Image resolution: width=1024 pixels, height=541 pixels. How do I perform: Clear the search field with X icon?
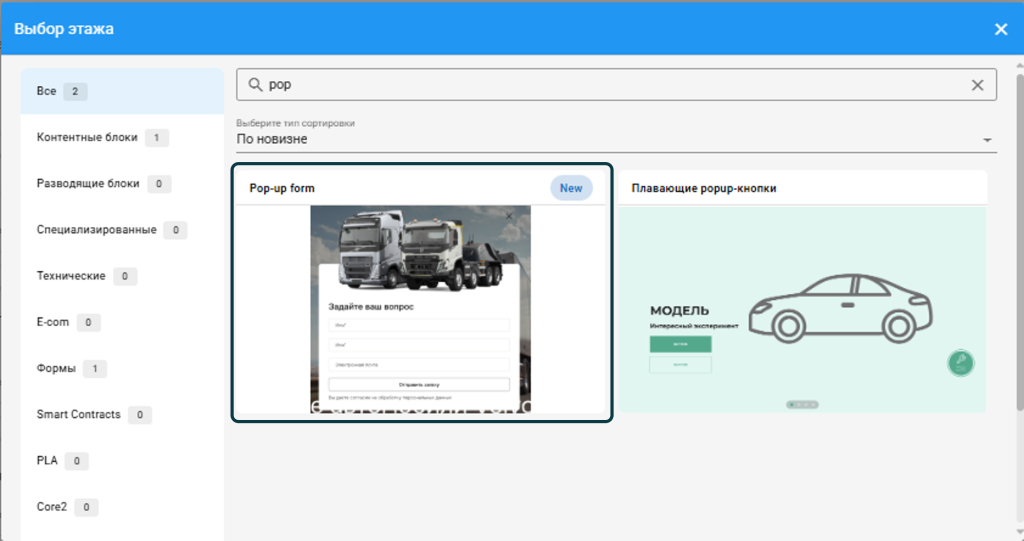pos(977,85)
